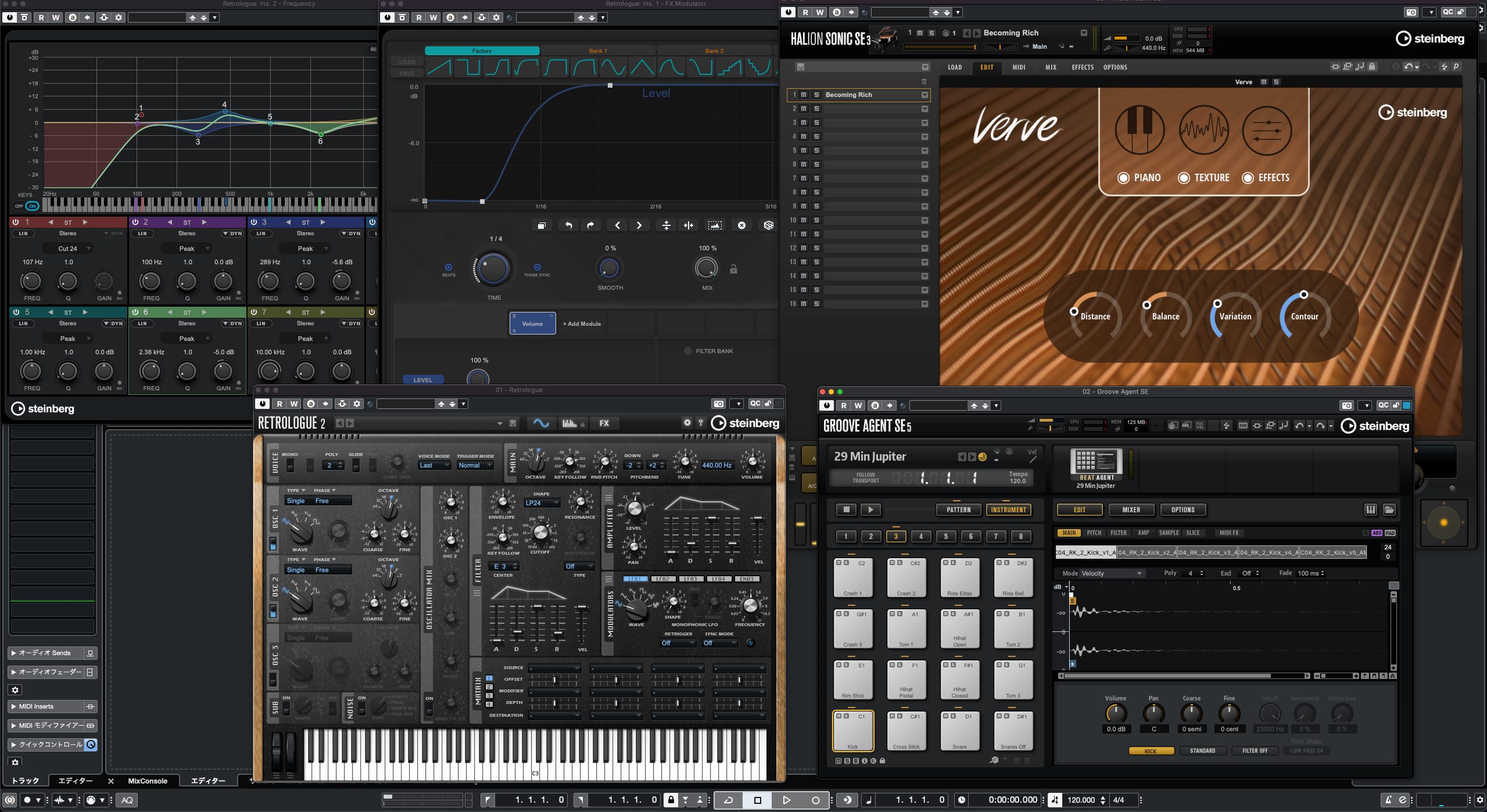Switch to the HALion EFFECTS tab

[1083, 67]
